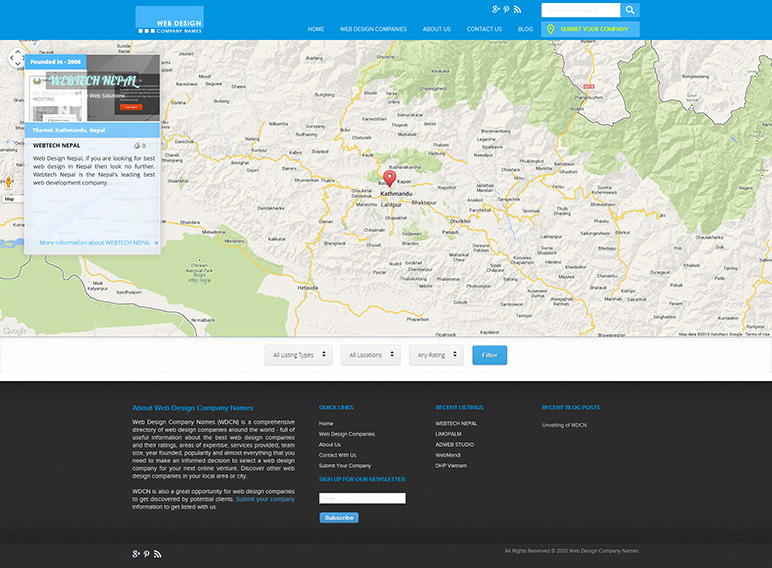Screen dimensions: 772x568
Task: Click the RECENT LISTINGS footer heading
Action: 459,408
